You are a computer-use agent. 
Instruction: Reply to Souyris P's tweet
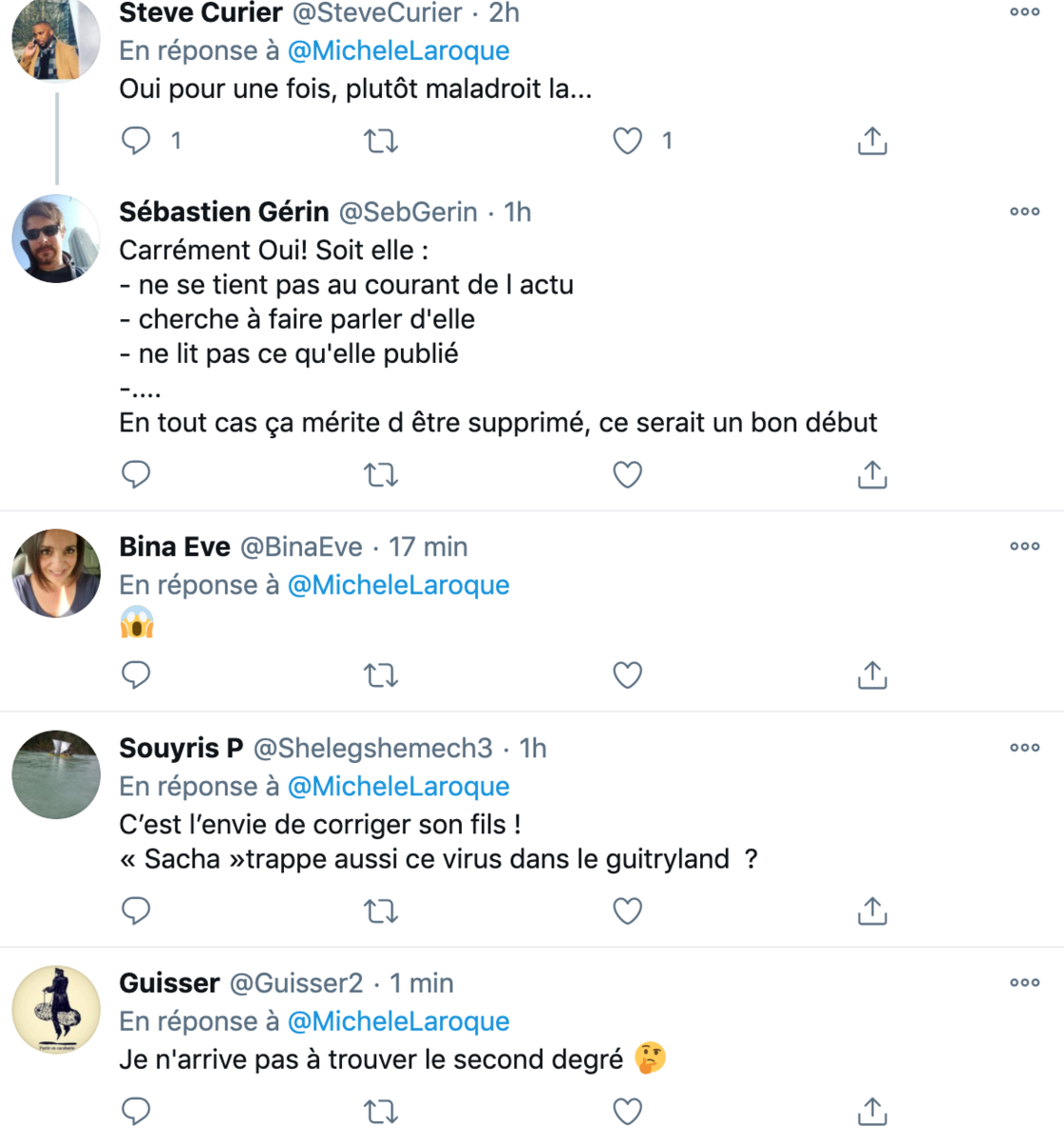[x=136, y=910]
